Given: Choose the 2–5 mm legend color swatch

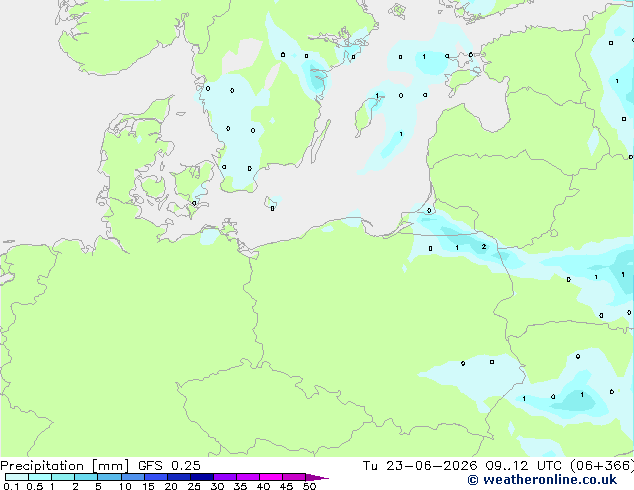Looking at the screenshot, I should click(86, 477).
